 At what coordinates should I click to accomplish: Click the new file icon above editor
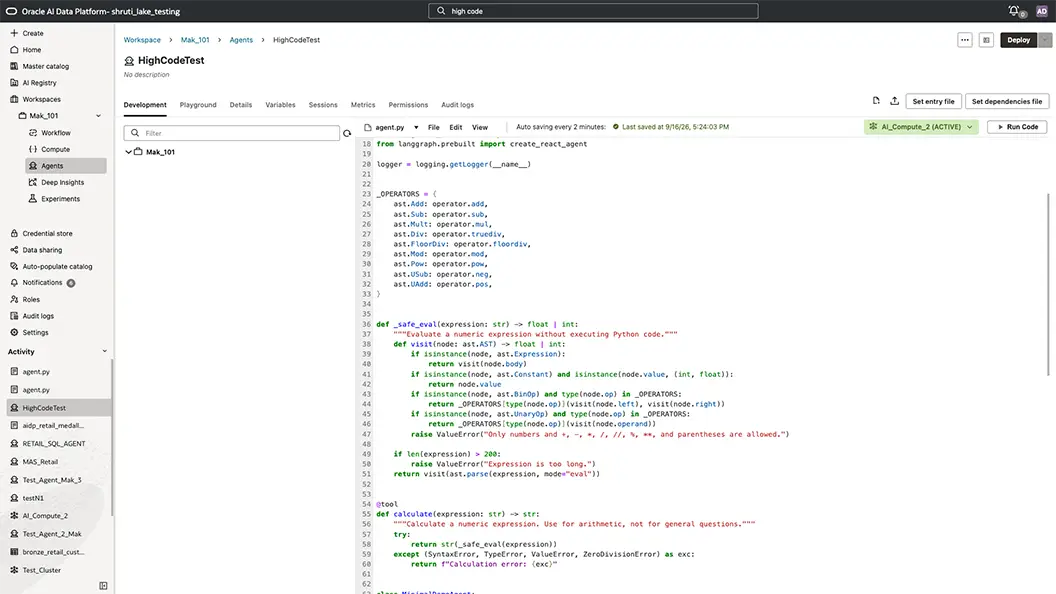(876, 101)
